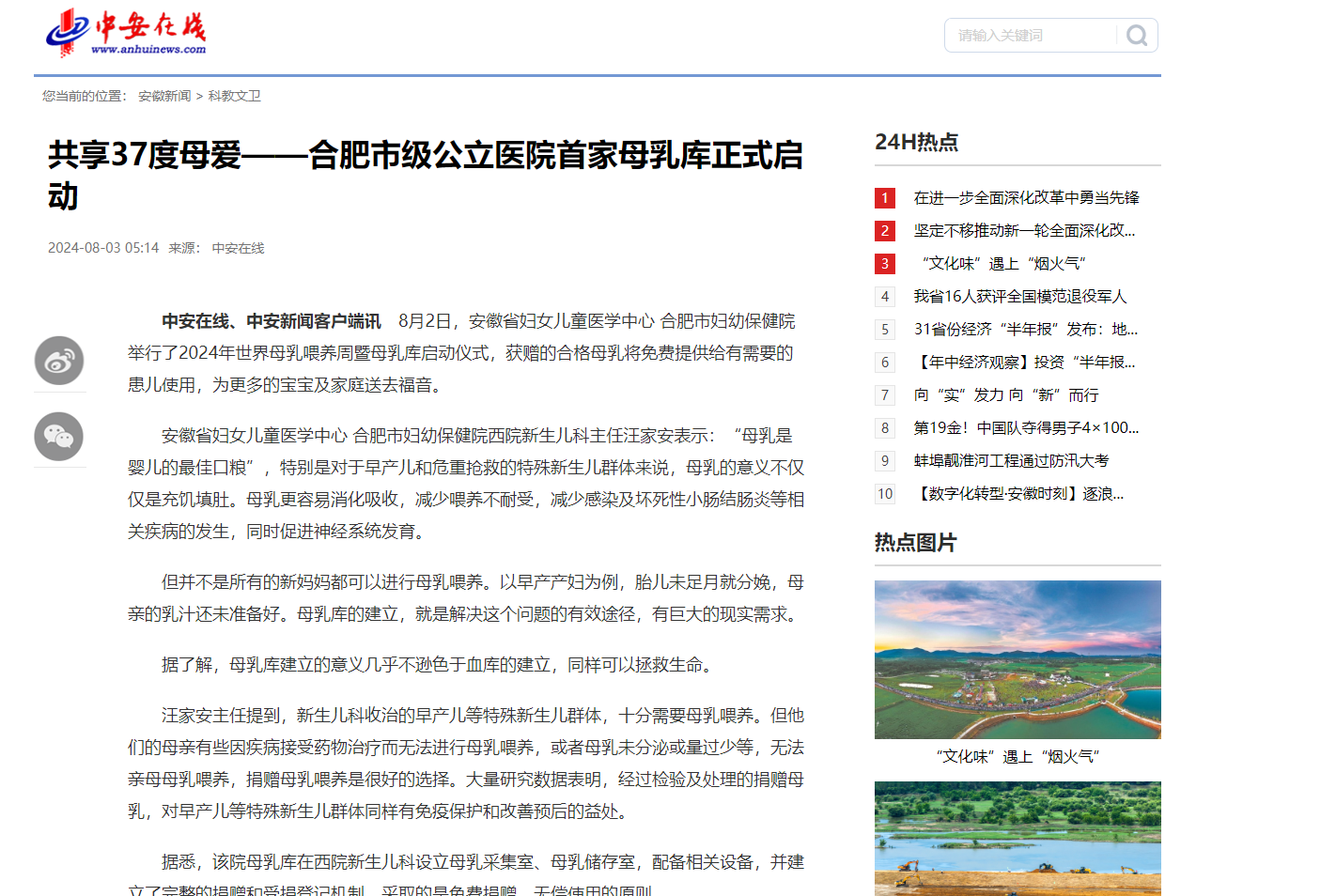Open the 科教文卫 breadcrumb link
The height and width of the screenshot is (896, 1336).
click(x=235, y=96)
